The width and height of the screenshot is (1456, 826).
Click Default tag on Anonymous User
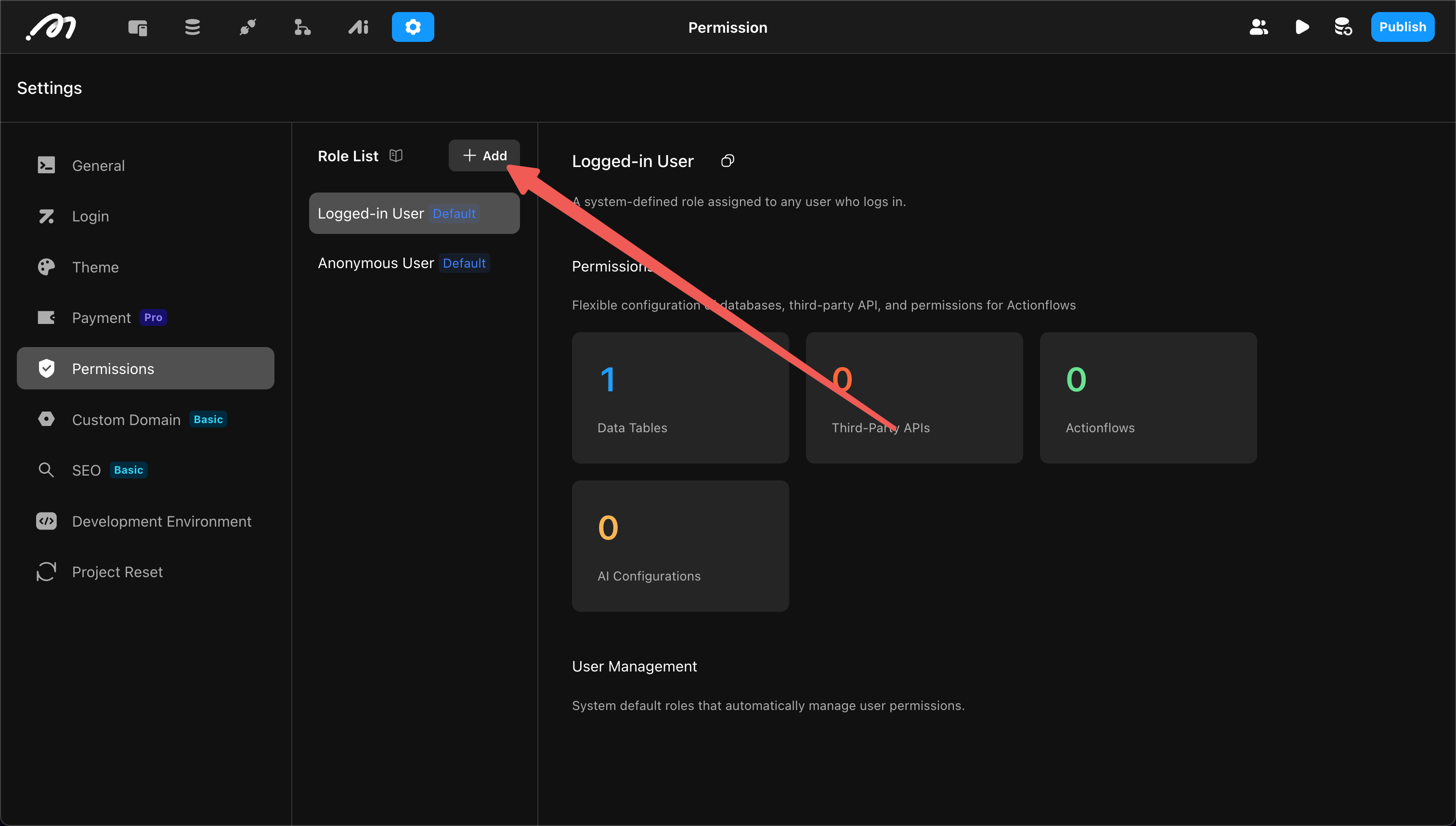pos(464,263)
